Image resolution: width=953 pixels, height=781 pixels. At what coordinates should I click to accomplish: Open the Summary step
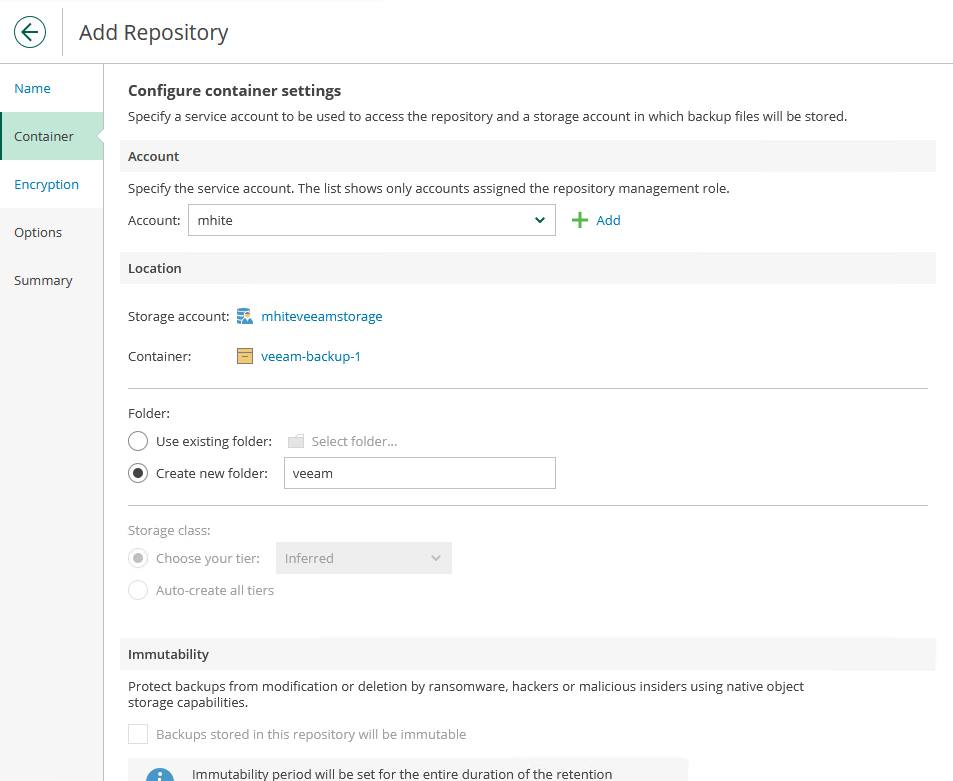[43, 280]
